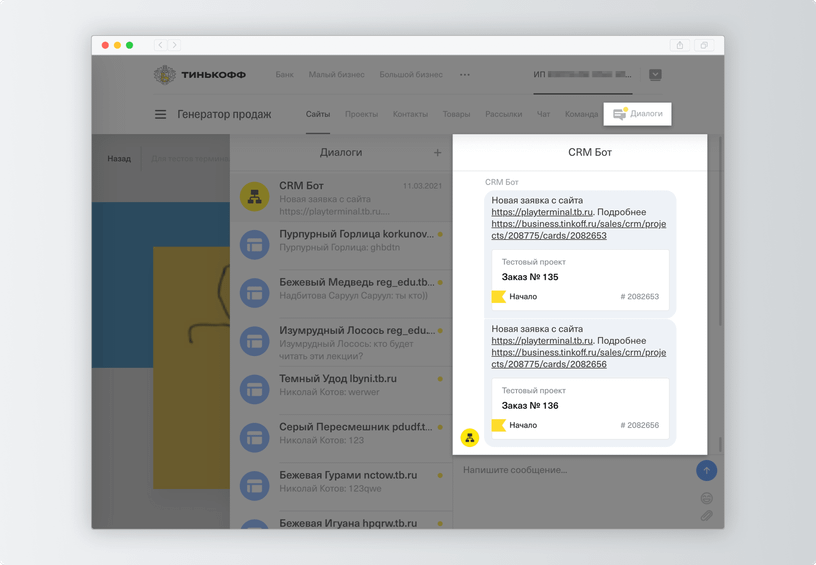Click the # 2082656 card number
The width and height of the screenshot is (816, 565).
[x=640, y=425]
